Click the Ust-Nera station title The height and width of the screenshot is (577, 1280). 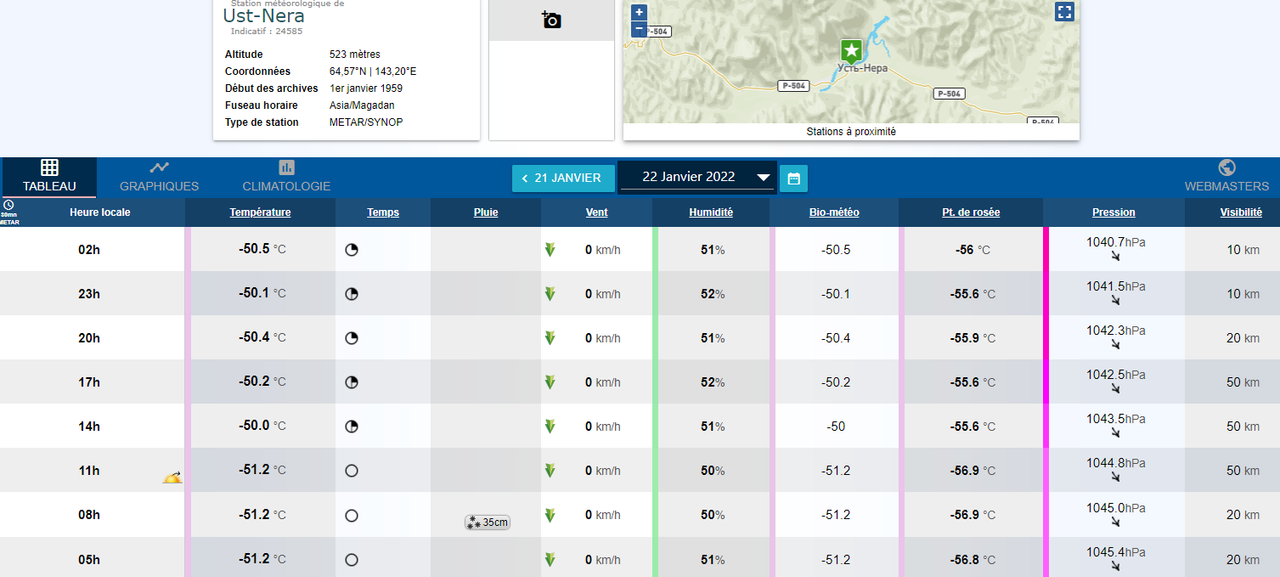[x=264, y=17]
